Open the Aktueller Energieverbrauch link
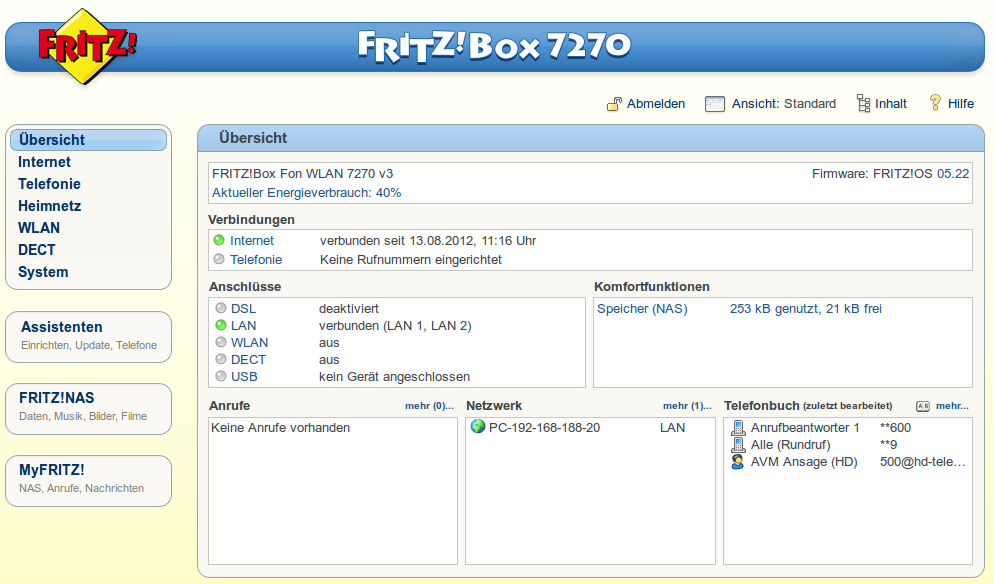The height and width of the screenshot is (584, 994). [306, 192]
